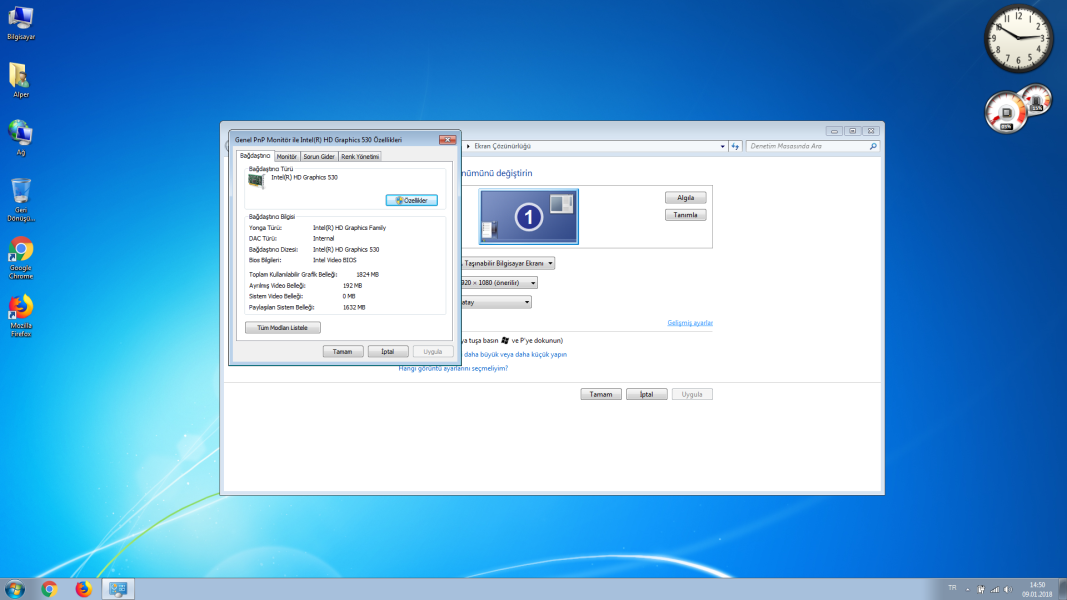Launch Mozilla Firefox from desktop shortcut
Viewport: 1067px width, 600px height.
pos(20,307)
